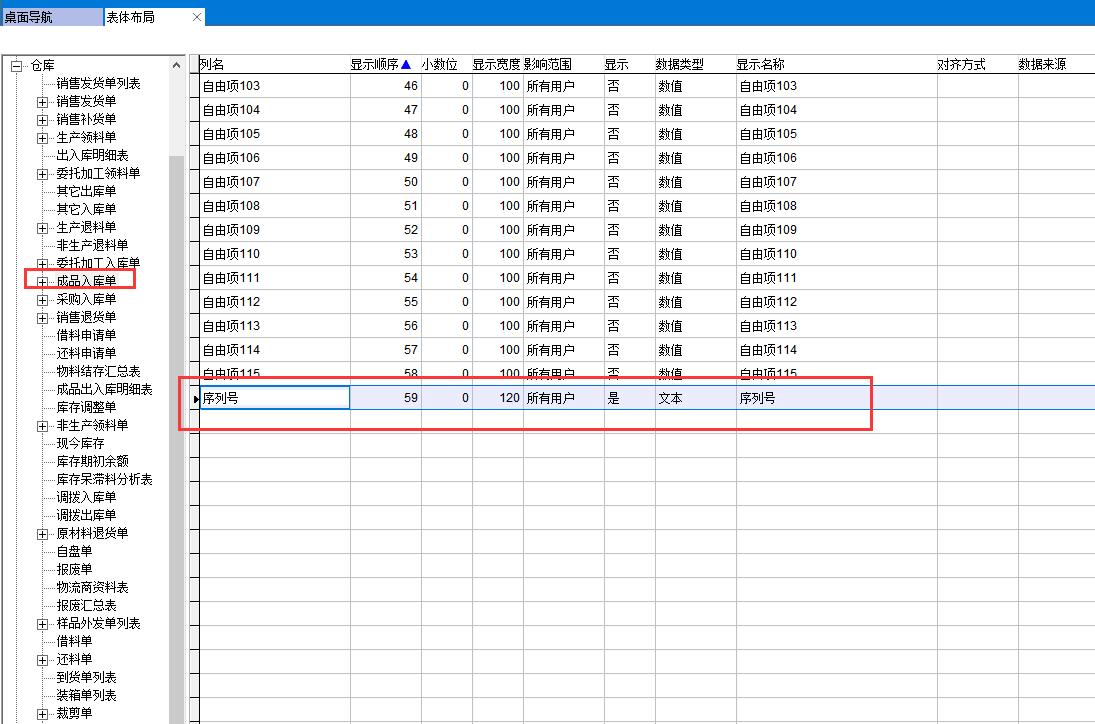Image resolution: width=1095 pixels, height=724 pixels.
Task: Select the 表体布局 tab
Action: [x=132, y=17]
